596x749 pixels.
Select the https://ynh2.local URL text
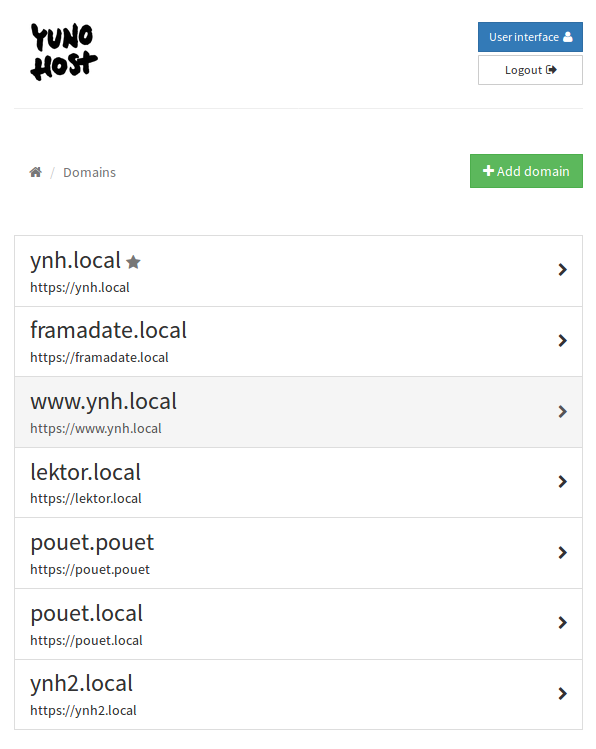83,711
